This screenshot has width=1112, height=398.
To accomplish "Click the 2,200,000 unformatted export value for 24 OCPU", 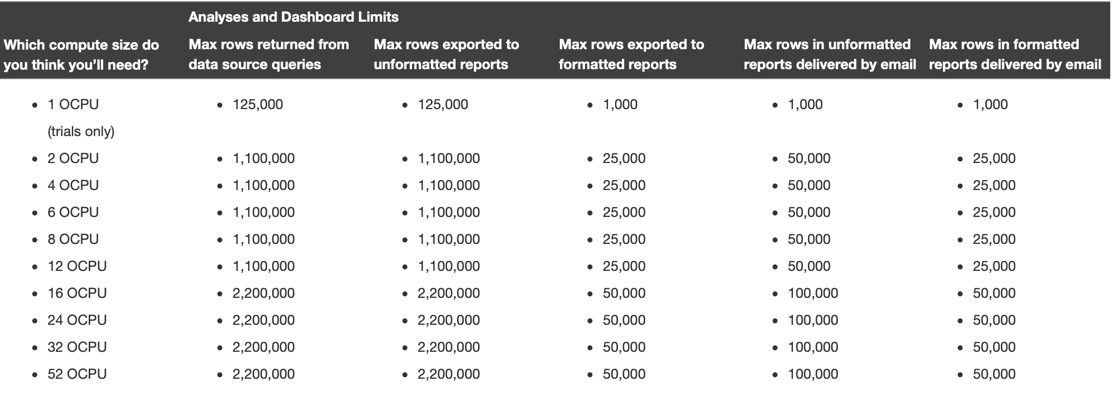I will click(x=448, y=320).
